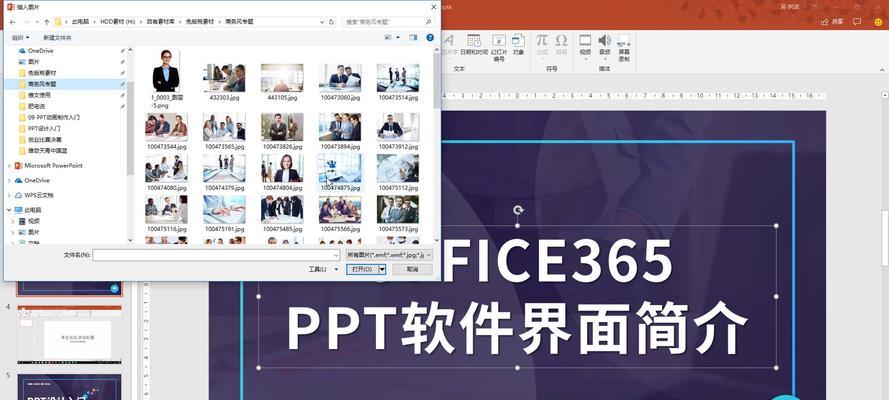This screenshot has width=889, height=400.
Task: Click the Share icon in PowerPoint
Action: tap(832, 22)
